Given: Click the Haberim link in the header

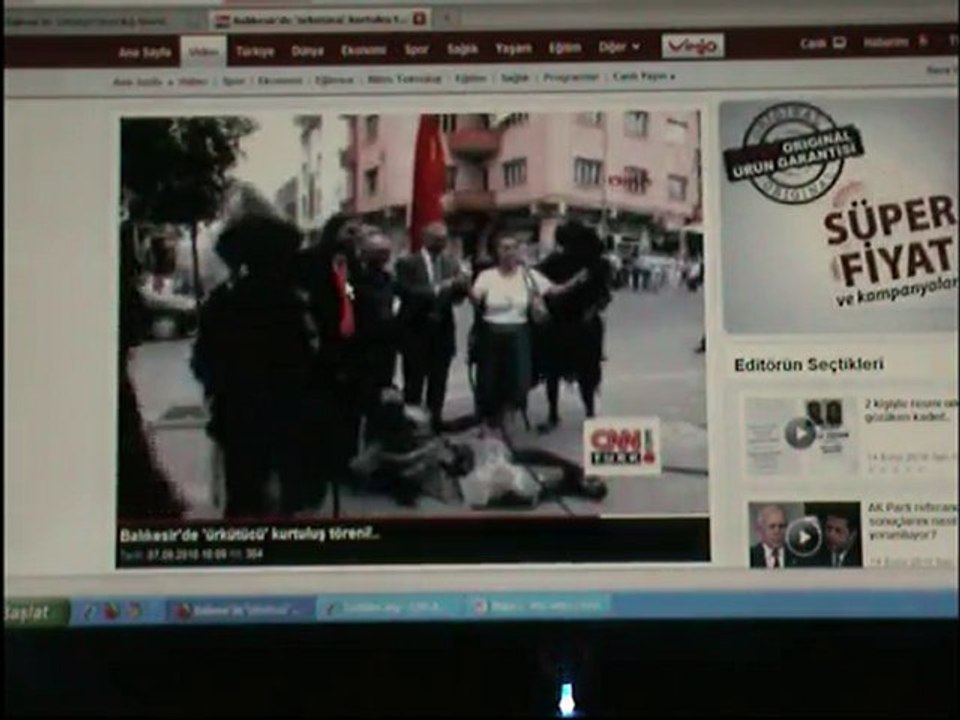Looking at the screenshot, I should tap(894, 42).
